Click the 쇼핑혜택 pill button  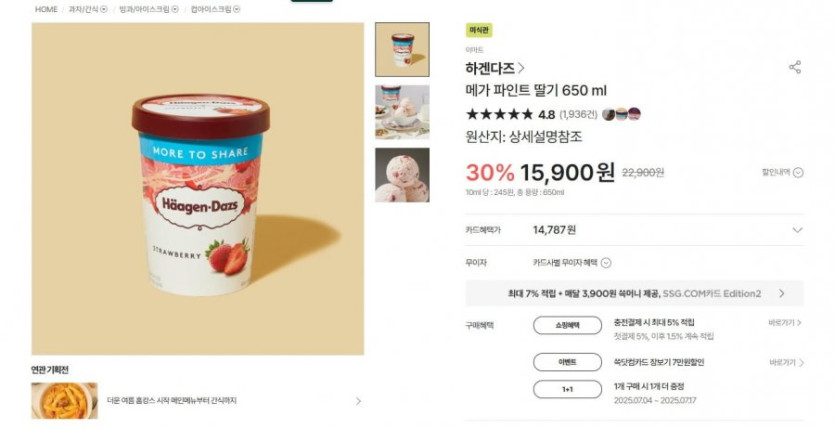coord(568,325)
